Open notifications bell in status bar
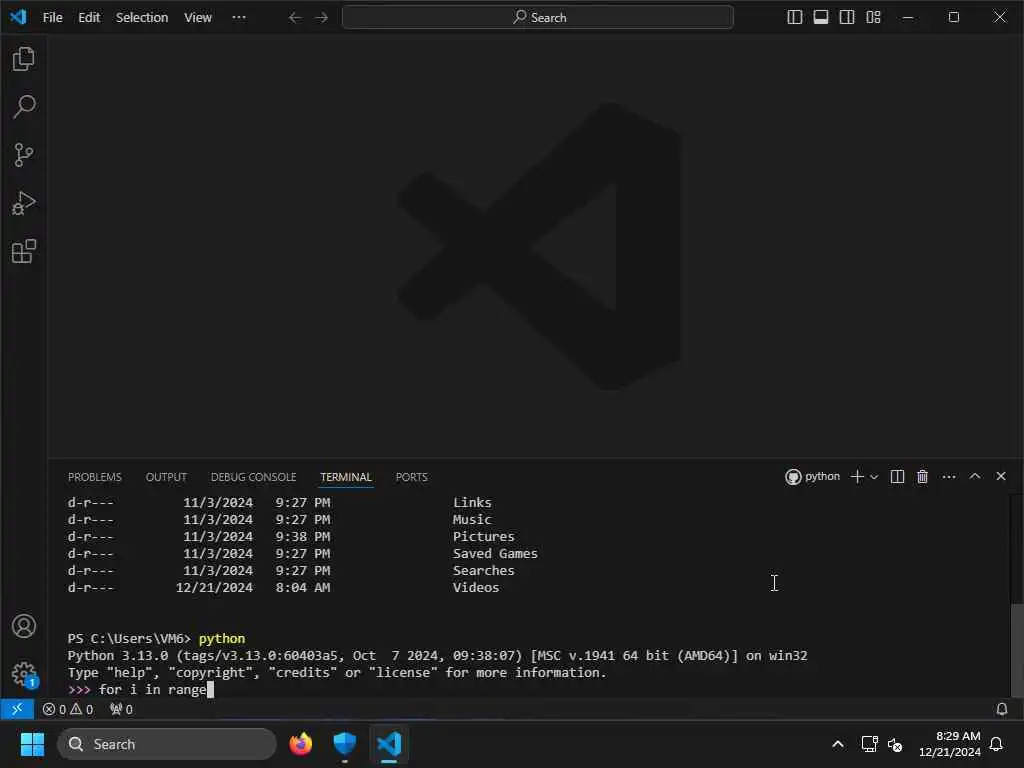This screenshot has width=1024, height=768. 1001,709
